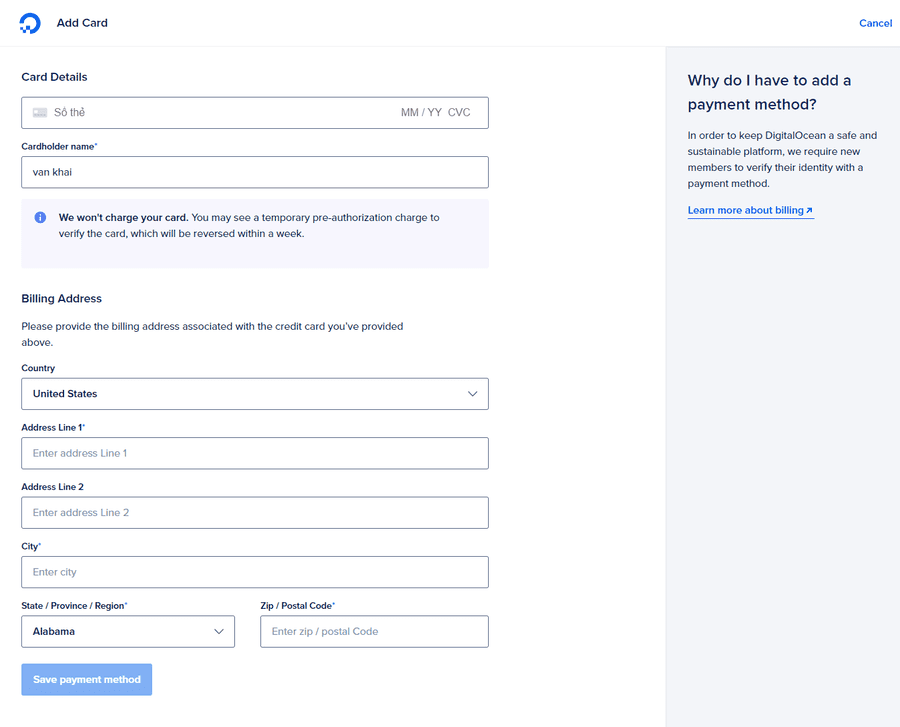Click the State dropdown chevron arrow
Viewport: 900px width, 727px height.
219,631
